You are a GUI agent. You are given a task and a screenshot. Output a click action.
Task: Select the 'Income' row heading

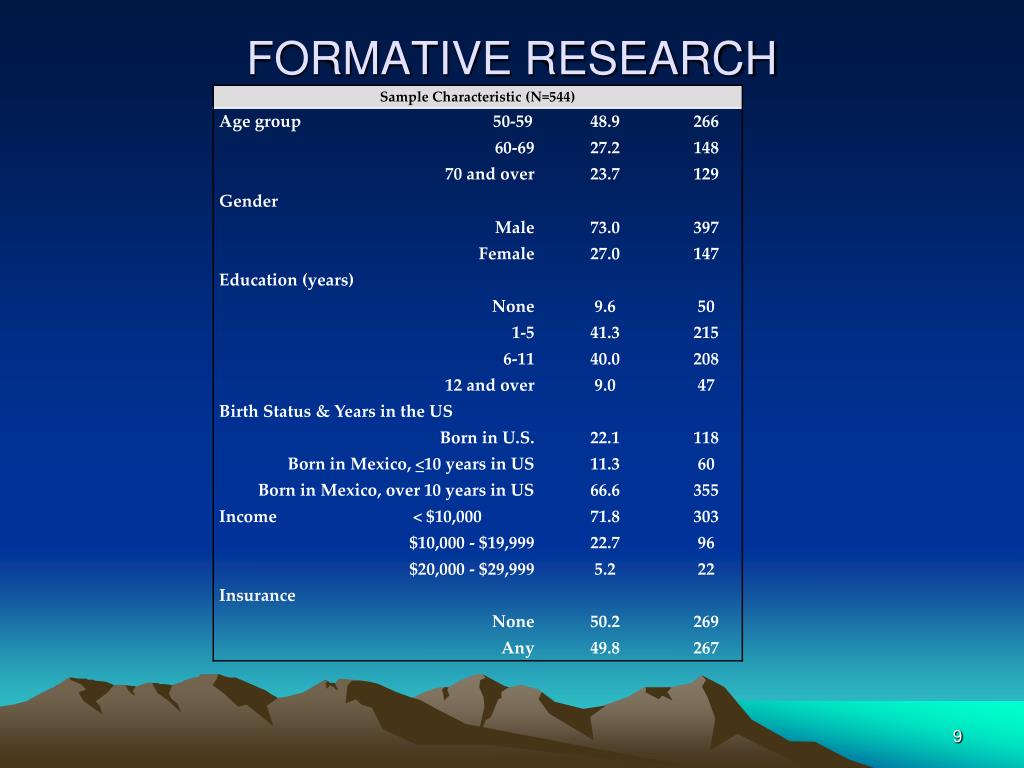248,517
